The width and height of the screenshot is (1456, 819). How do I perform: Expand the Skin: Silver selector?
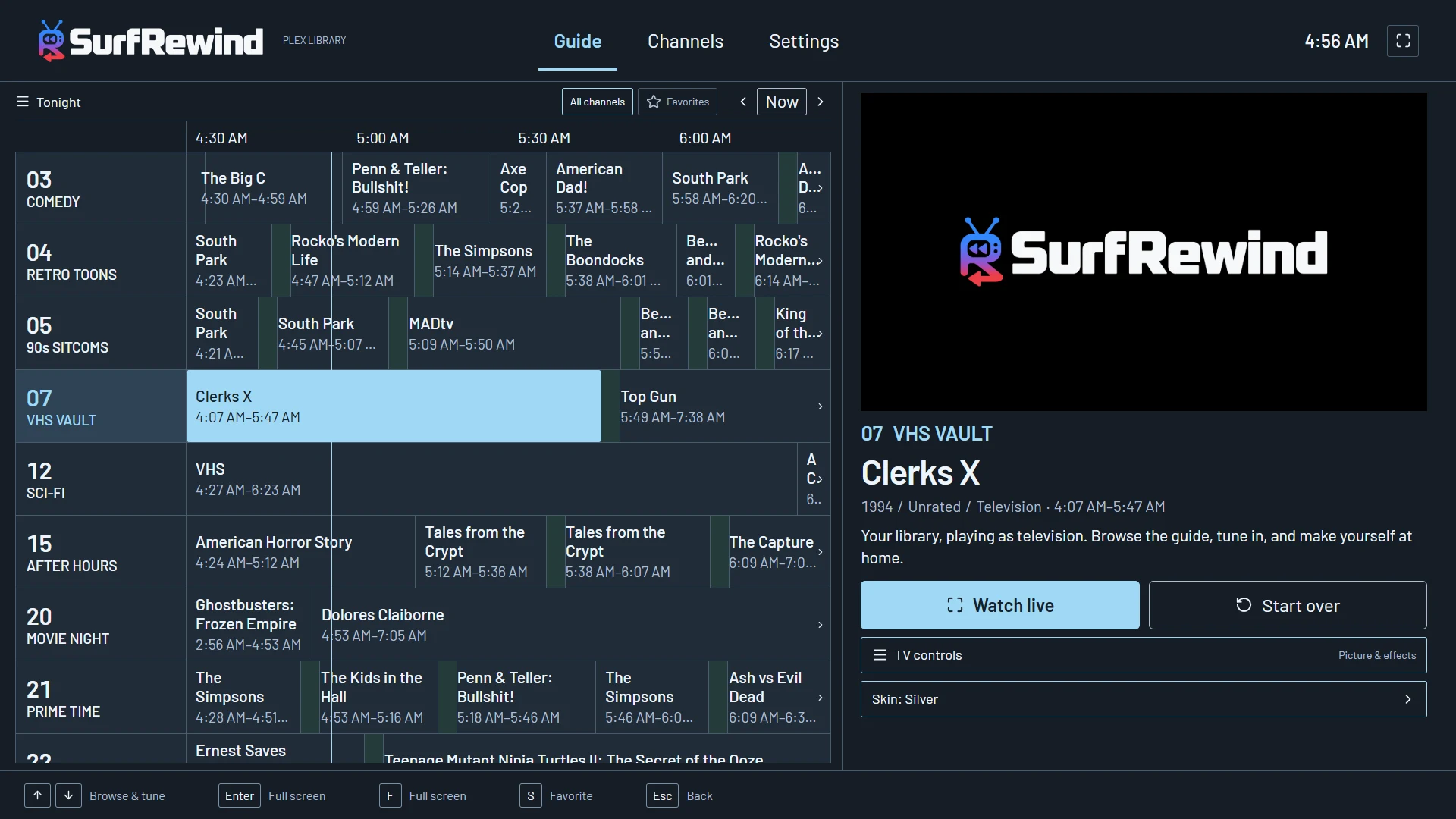1144,699
